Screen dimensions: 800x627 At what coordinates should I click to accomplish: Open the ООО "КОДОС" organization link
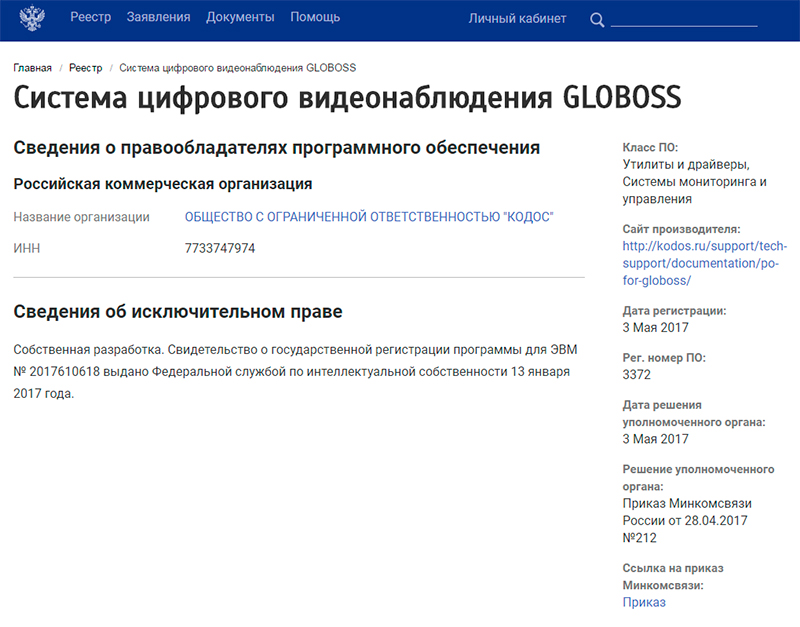369,217
